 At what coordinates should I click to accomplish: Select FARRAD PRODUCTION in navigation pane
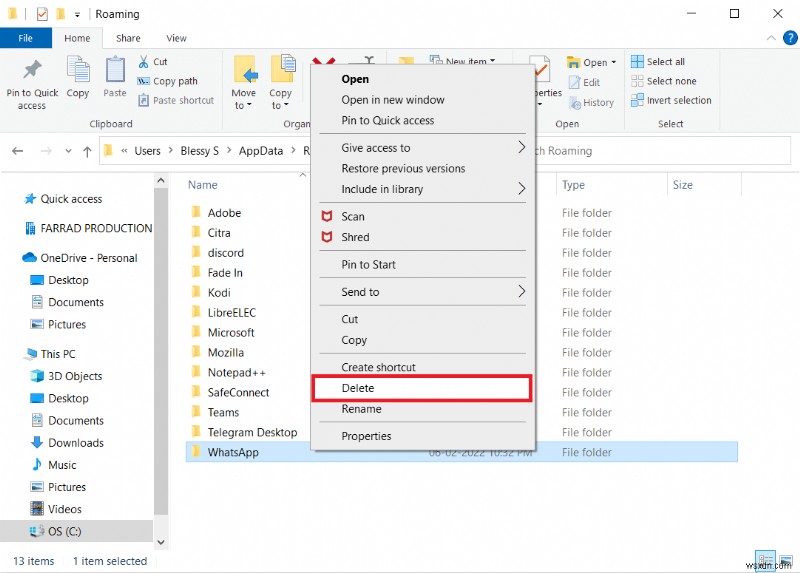pos(89,228)
